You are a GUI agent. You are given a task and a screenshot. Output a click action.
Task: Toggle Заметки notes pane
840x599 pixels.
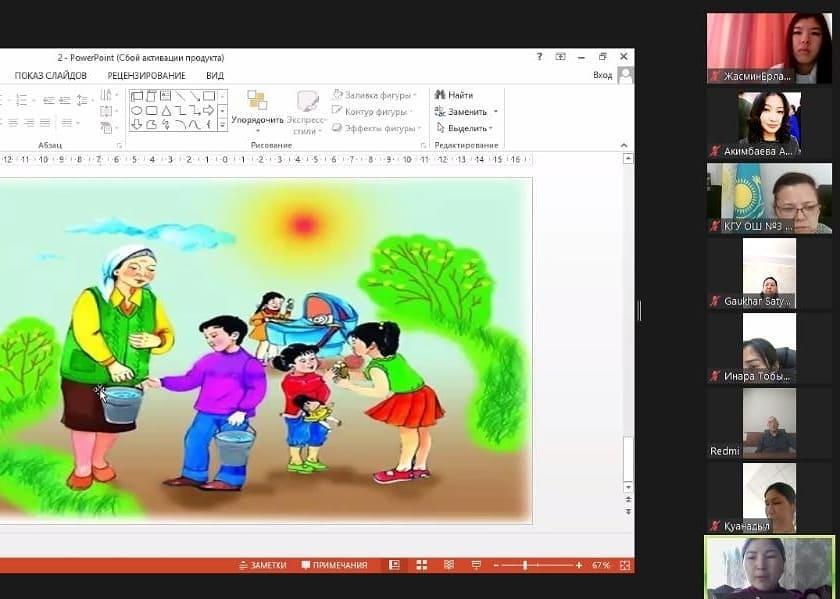pos(263,565)
